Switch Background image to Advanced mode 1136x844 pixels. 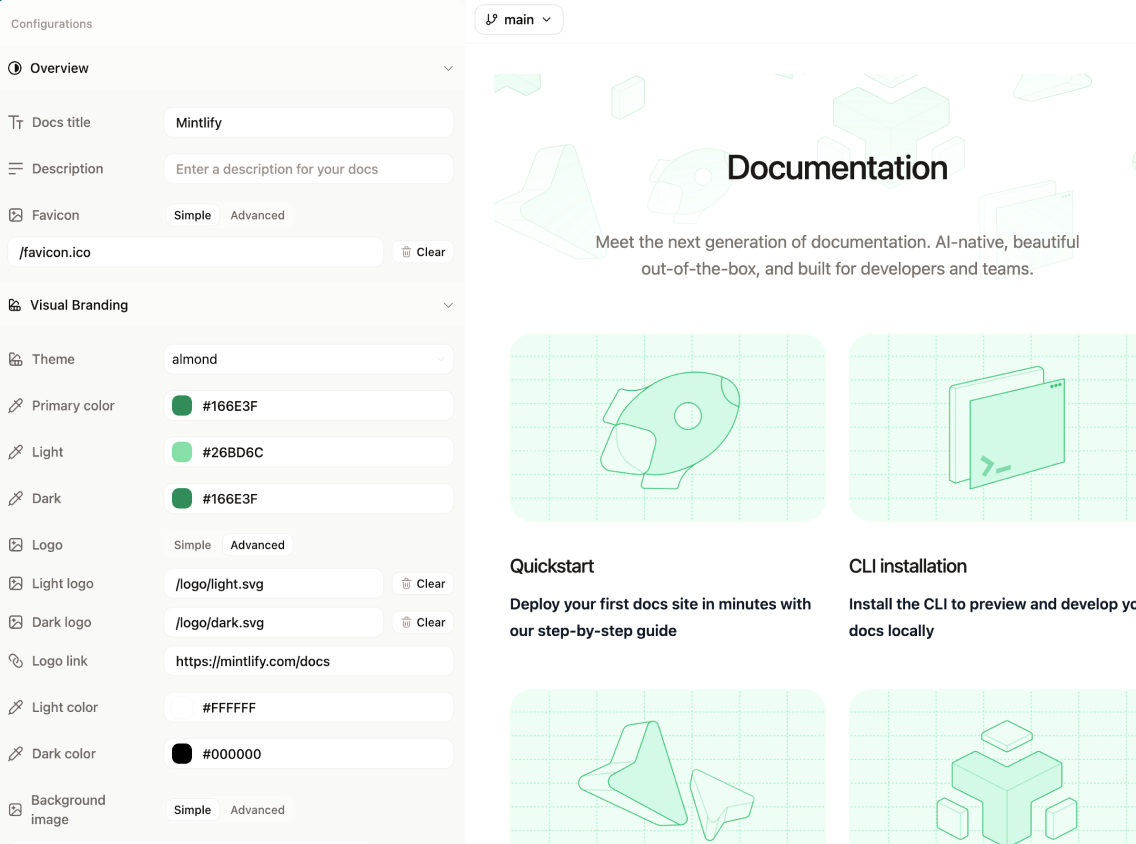click(257, 810)
